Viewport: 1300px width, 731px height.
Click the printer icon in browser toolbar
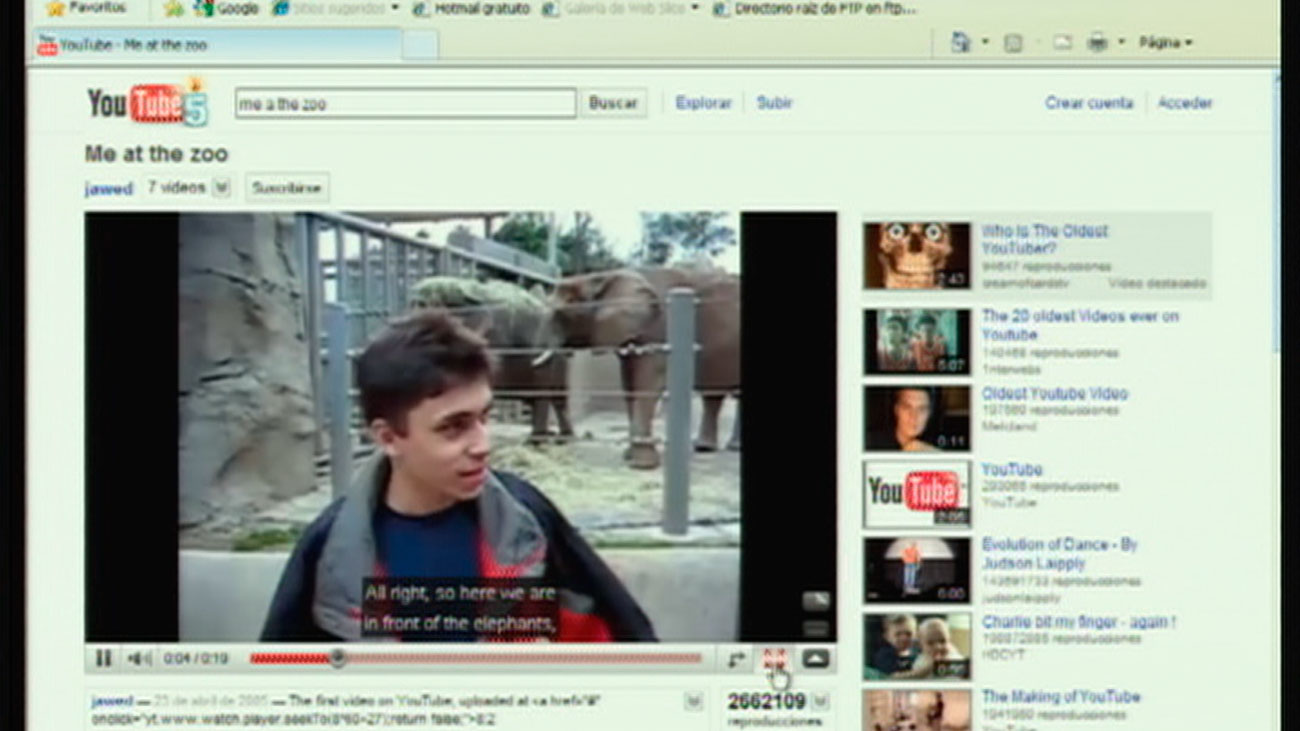1097,42
